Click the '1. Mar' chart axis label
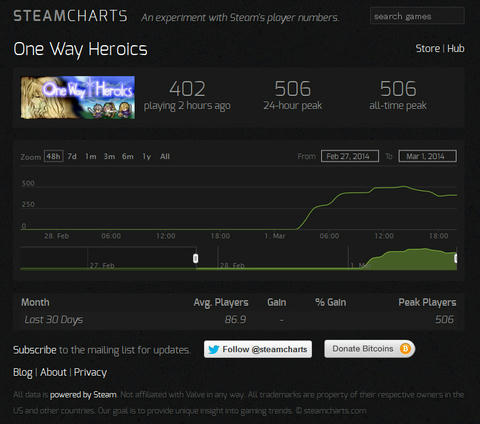This screenshot has width=480, height=424. pos(275,236)
